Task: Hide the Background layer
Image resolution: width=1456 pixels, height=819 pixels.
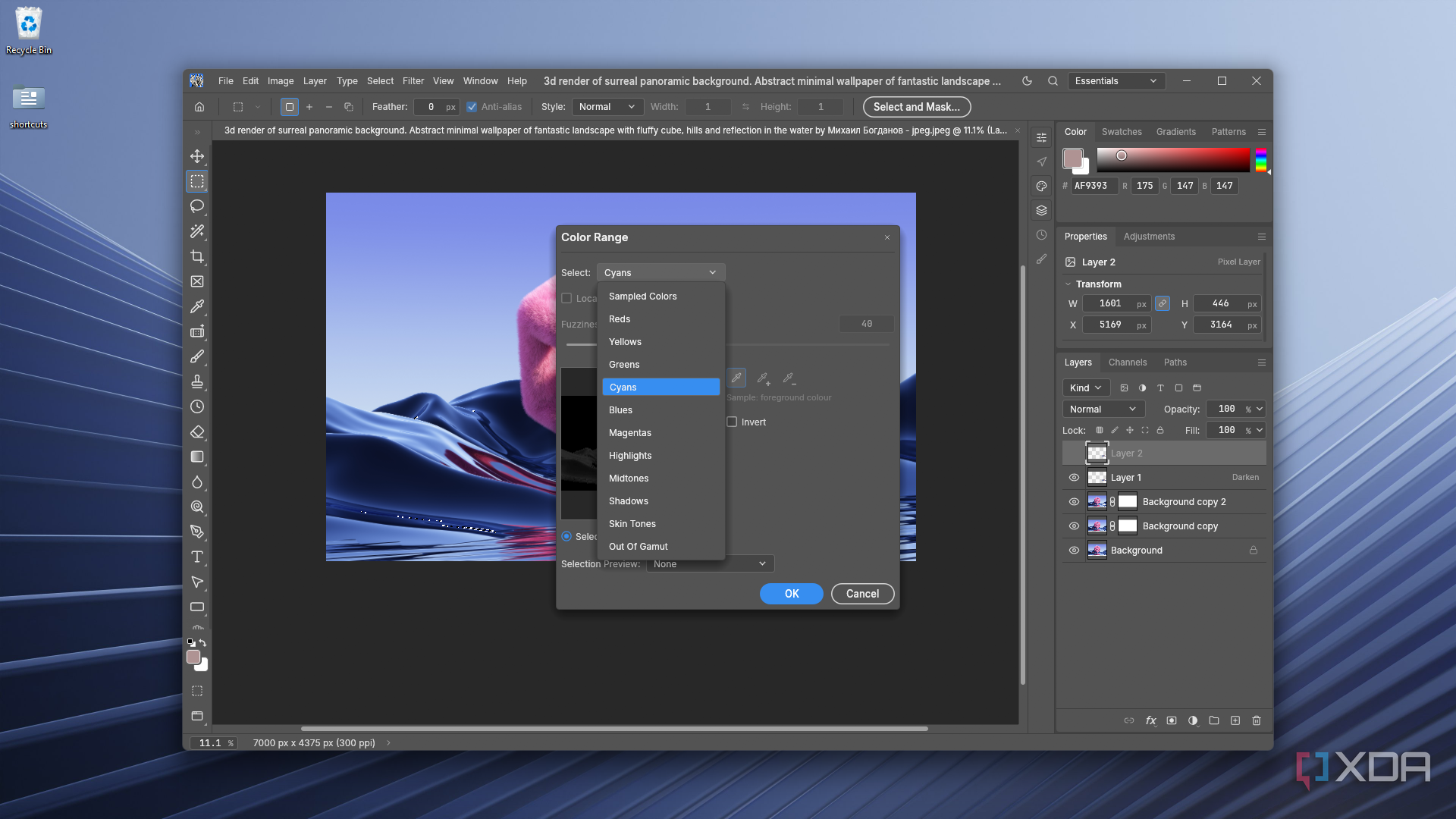Action: pyautogui.click(x=1074, y=551)
